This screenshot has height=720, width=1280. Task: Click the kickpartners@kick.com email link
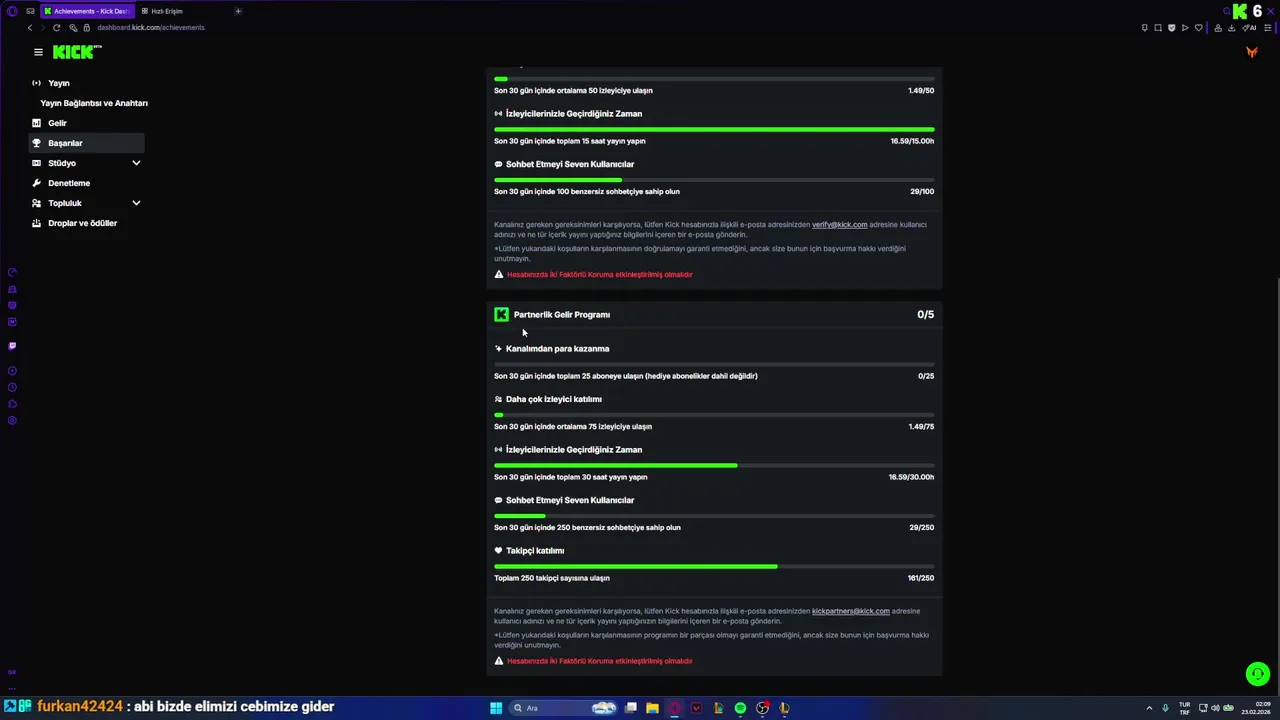[850, 611]
